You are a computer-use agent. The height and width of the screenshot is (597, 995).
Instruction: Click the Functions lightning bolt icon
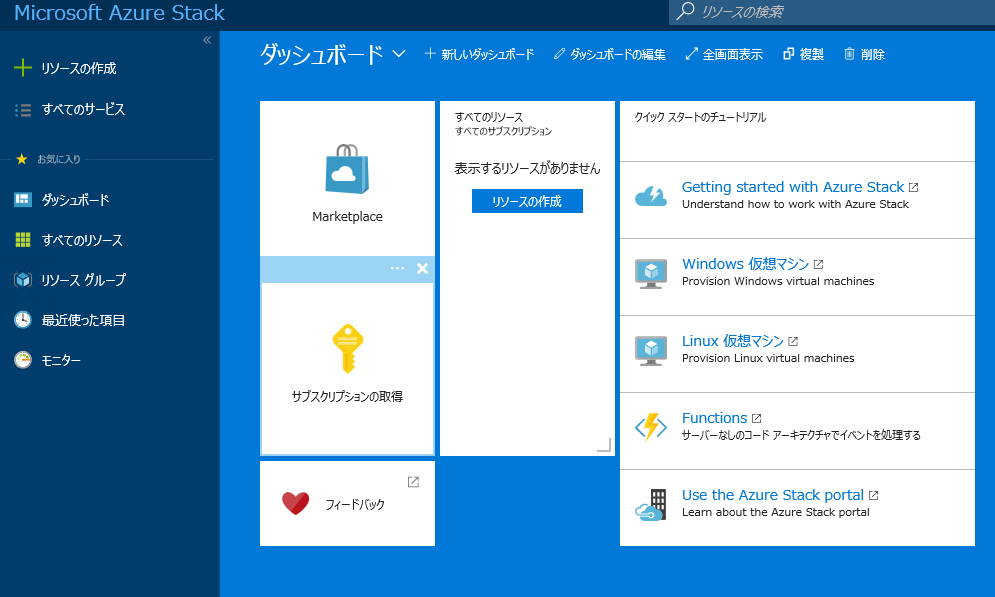(x=651, y=427)
